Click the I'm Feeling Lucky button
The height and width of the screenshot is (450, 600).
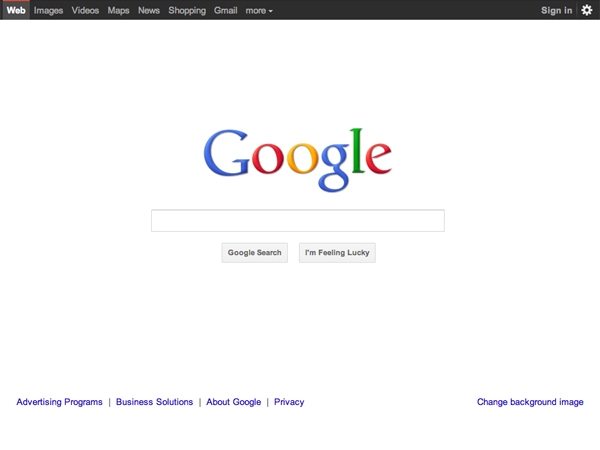coord(337,253)
